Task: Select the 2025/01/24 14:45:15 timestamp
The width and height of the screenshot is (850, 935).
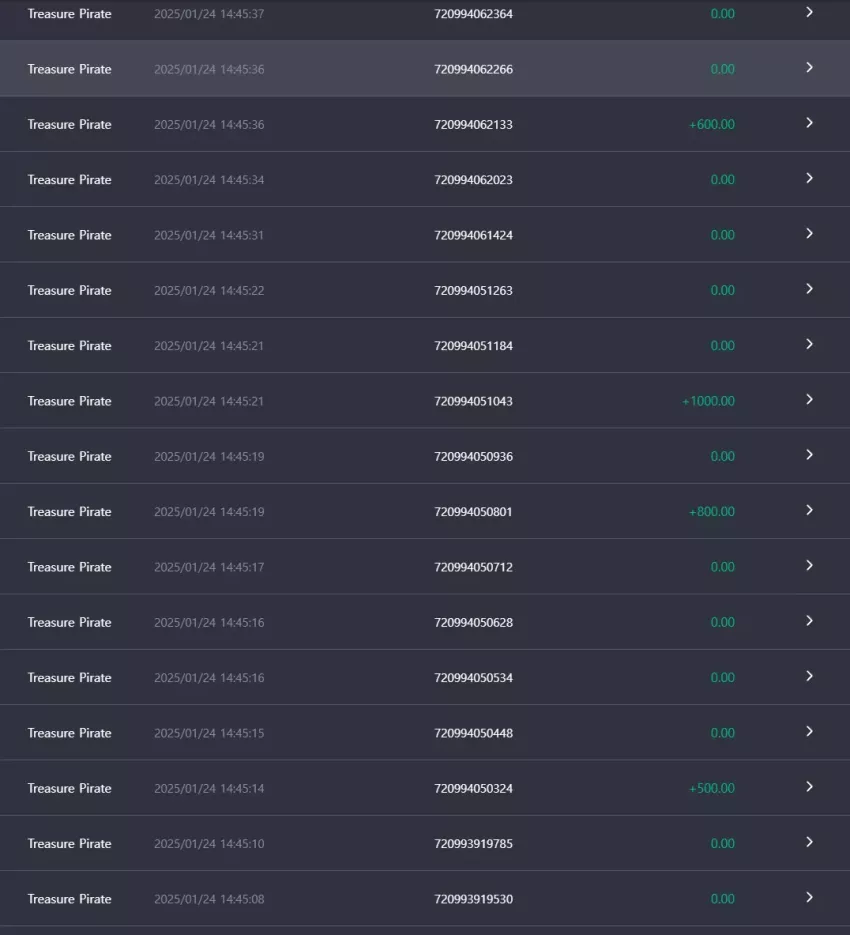Action: (209, 733)
